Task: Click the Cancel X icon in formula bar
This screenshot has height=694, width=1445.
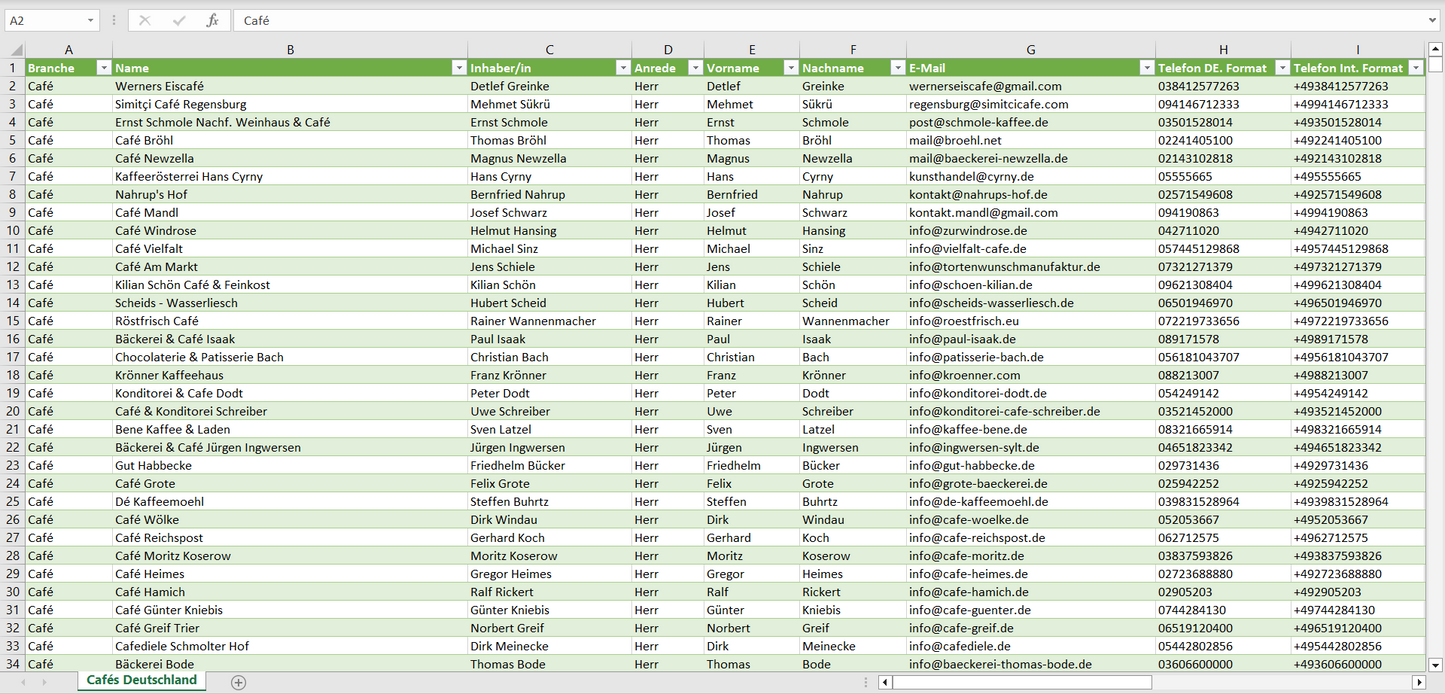Action: click(146, 20)
